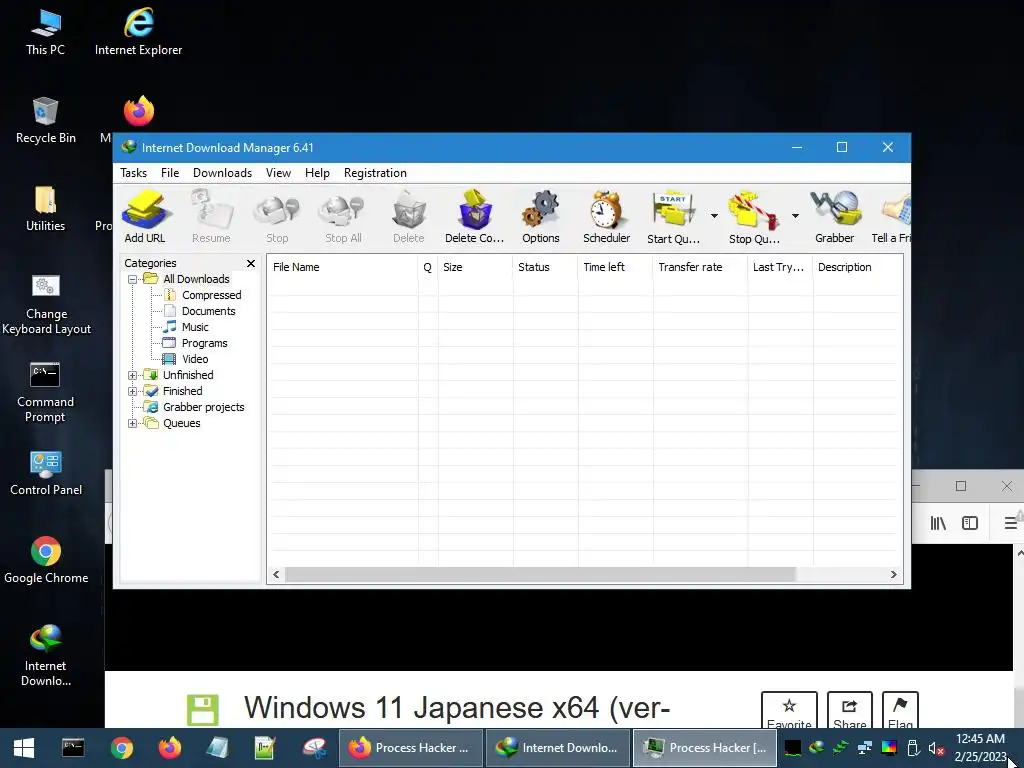Click the Q column header
Viewport: 1024px width, 768px height.
click(428, 267)
